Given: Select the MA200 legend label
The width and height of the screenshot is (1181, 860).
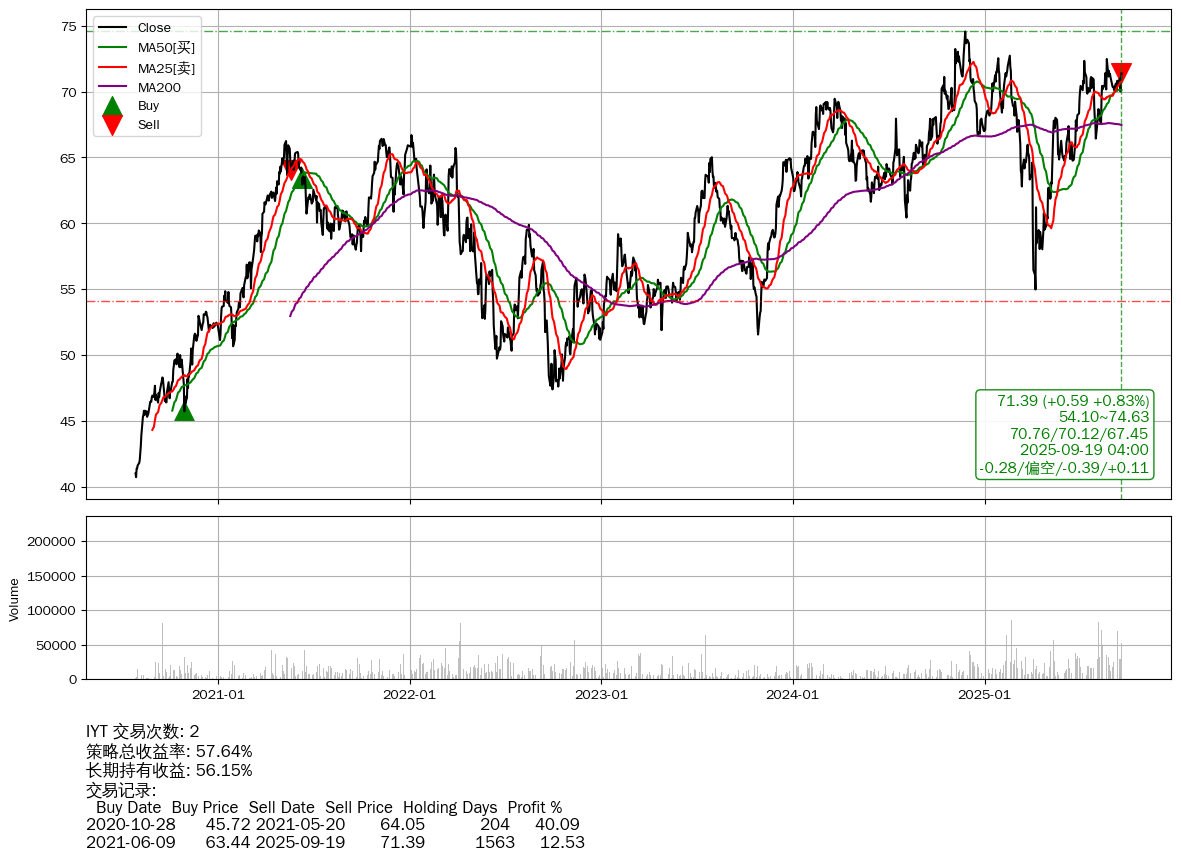Looking at the screenshot, I should (159, 88).
